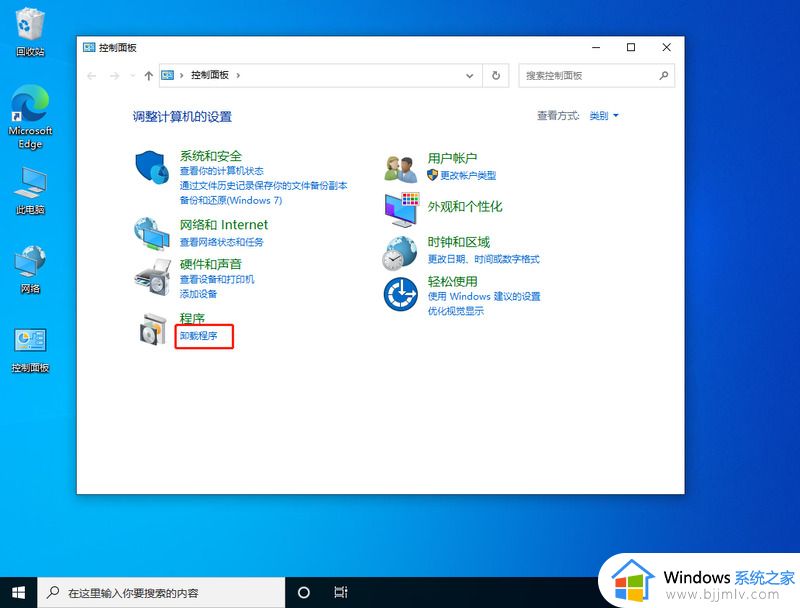Click the search magnifier in 搜索控制面板 box

[663, 75]
